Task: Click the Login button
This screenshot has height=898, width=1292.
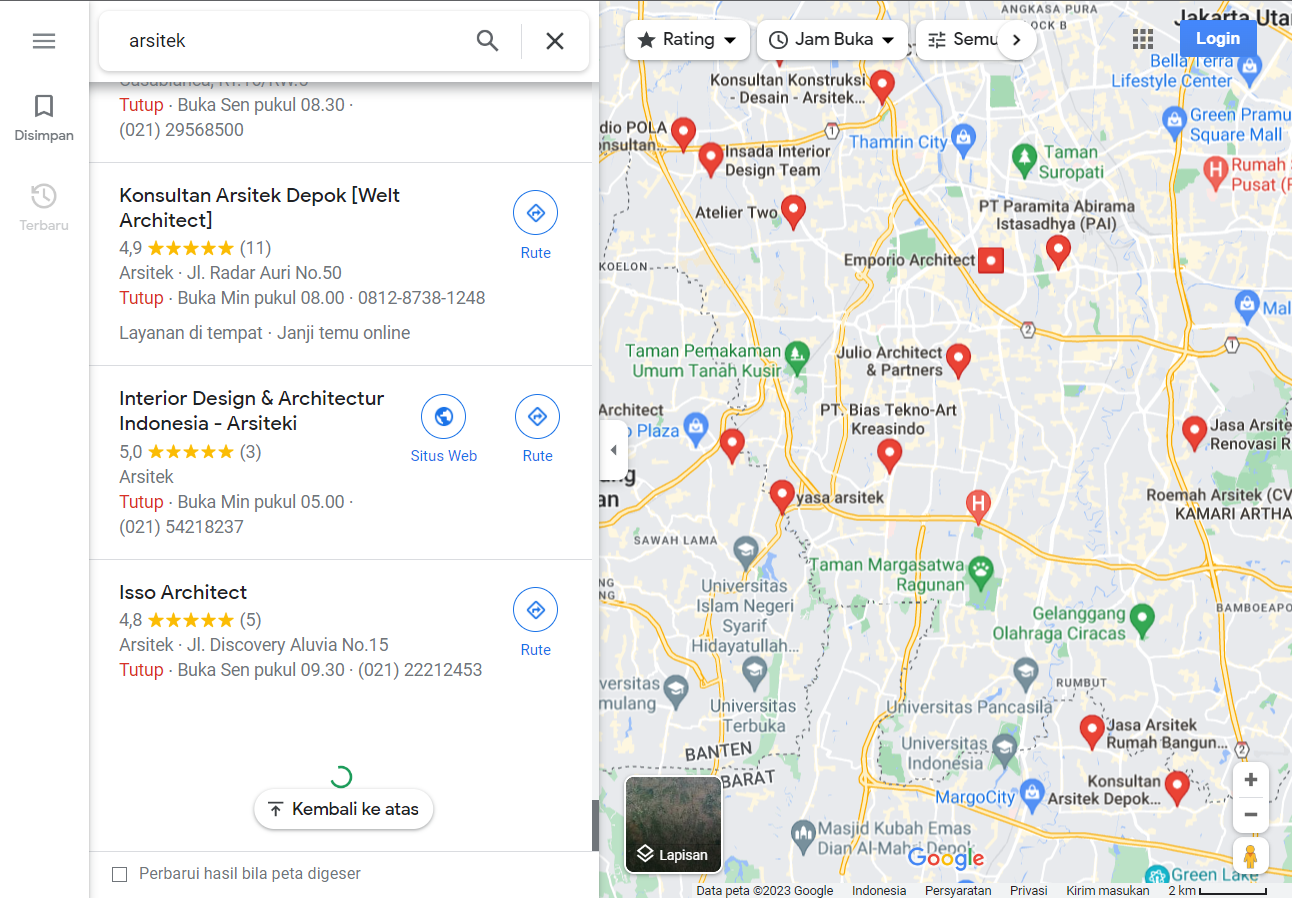Action: pyautogui.click(x=1218, y=39)
